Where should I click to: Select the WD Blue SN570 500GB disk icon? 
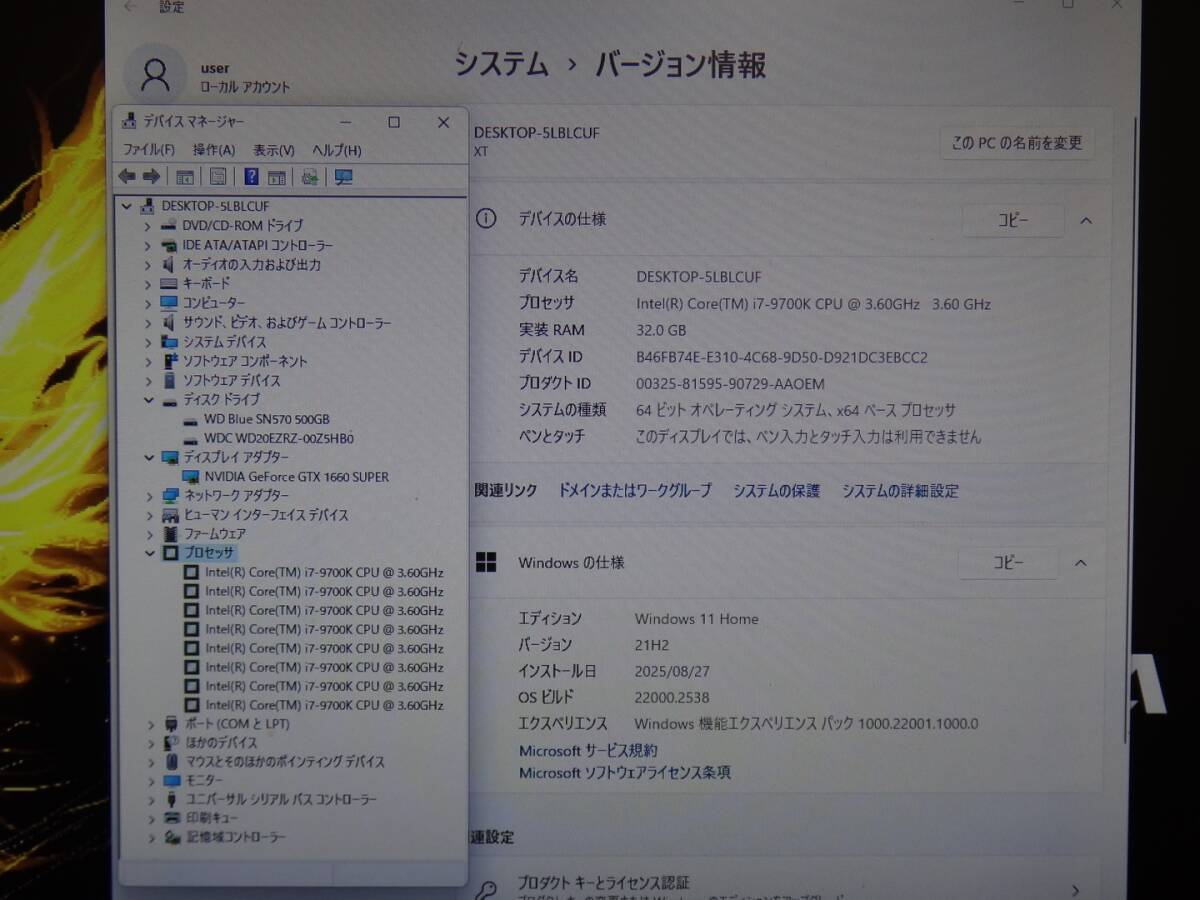192,420
